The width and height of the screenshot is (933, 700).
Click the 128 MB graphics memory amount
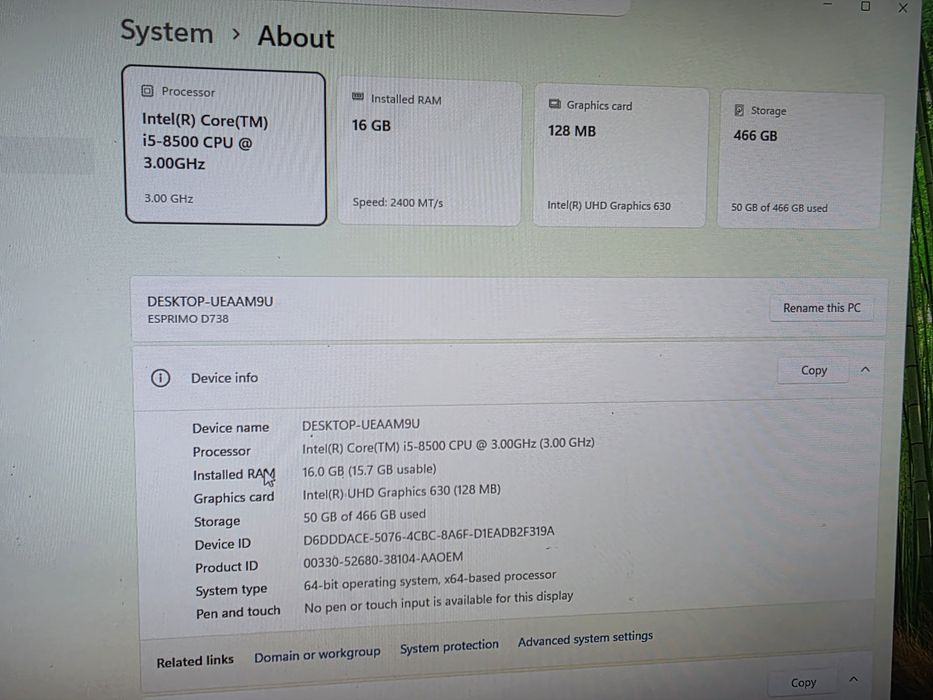[x=572, y=131]
